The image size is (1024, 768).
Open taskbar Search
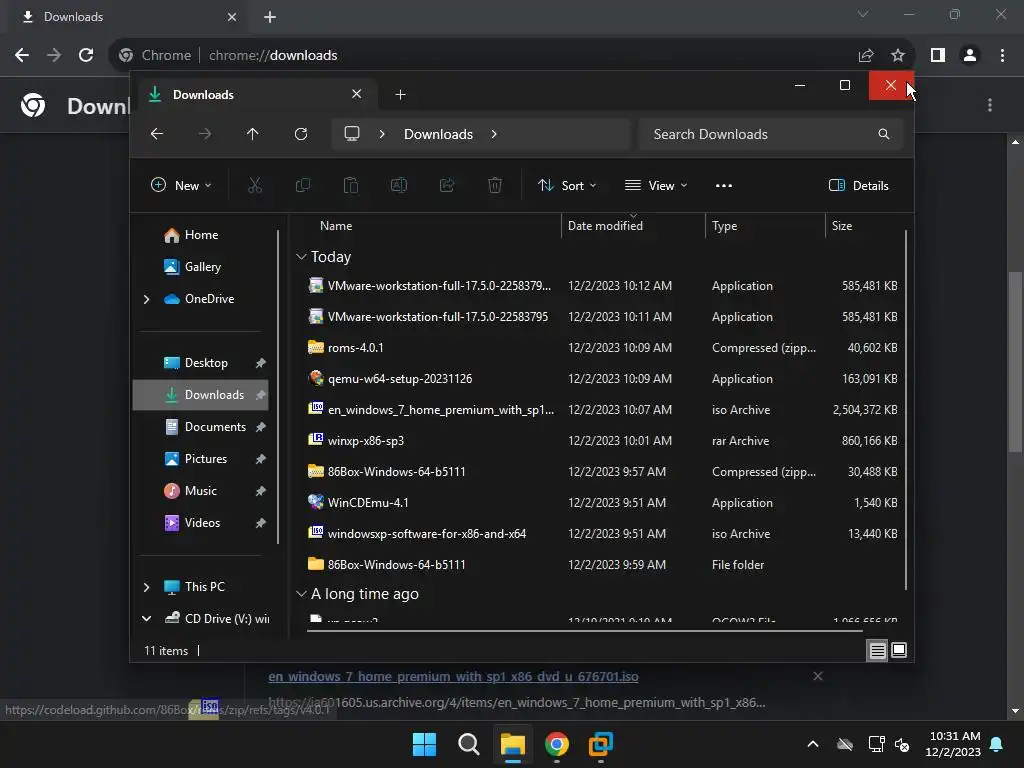468,744
